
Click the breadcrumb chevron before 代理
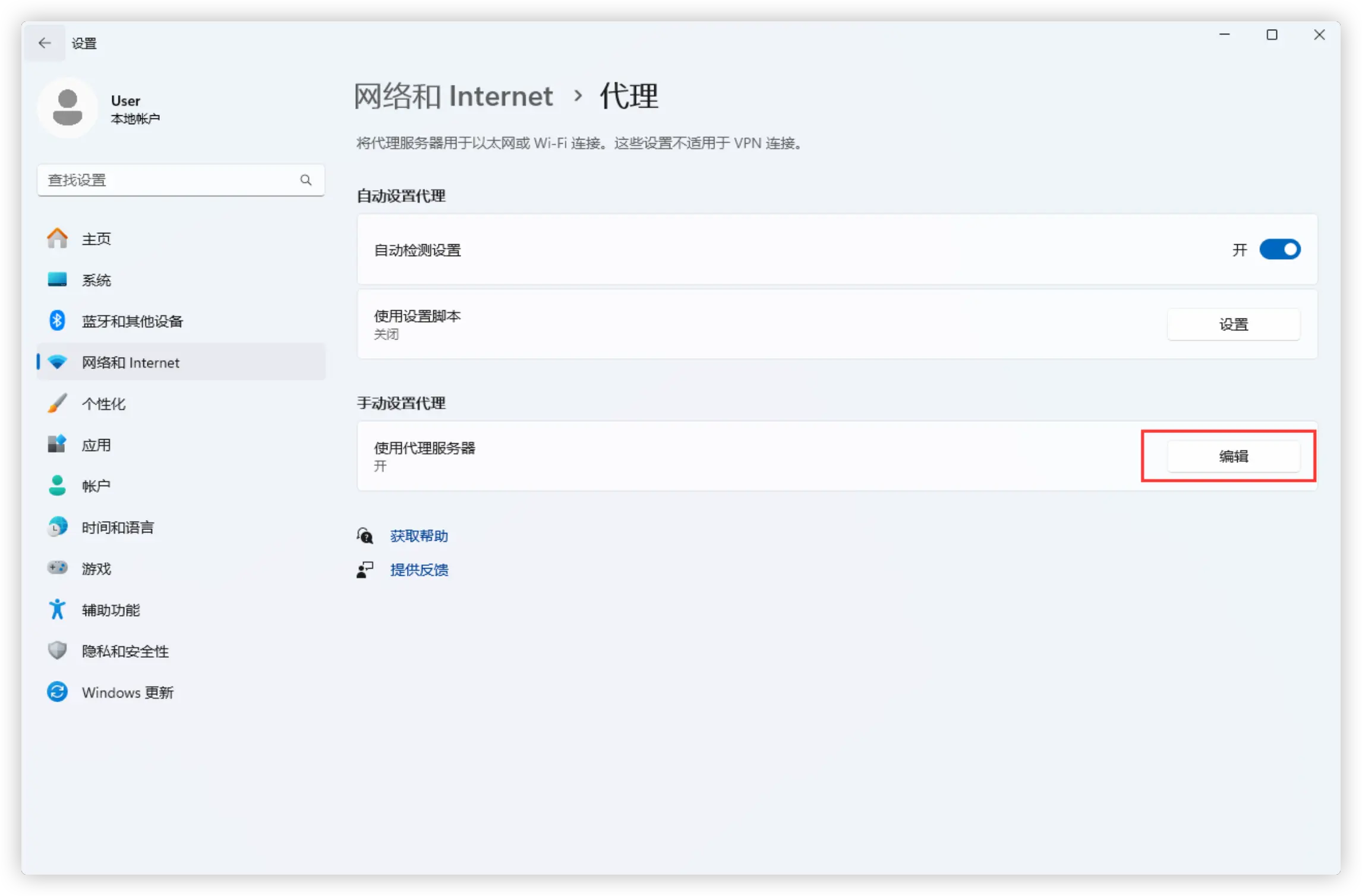[x=578, y=96]
